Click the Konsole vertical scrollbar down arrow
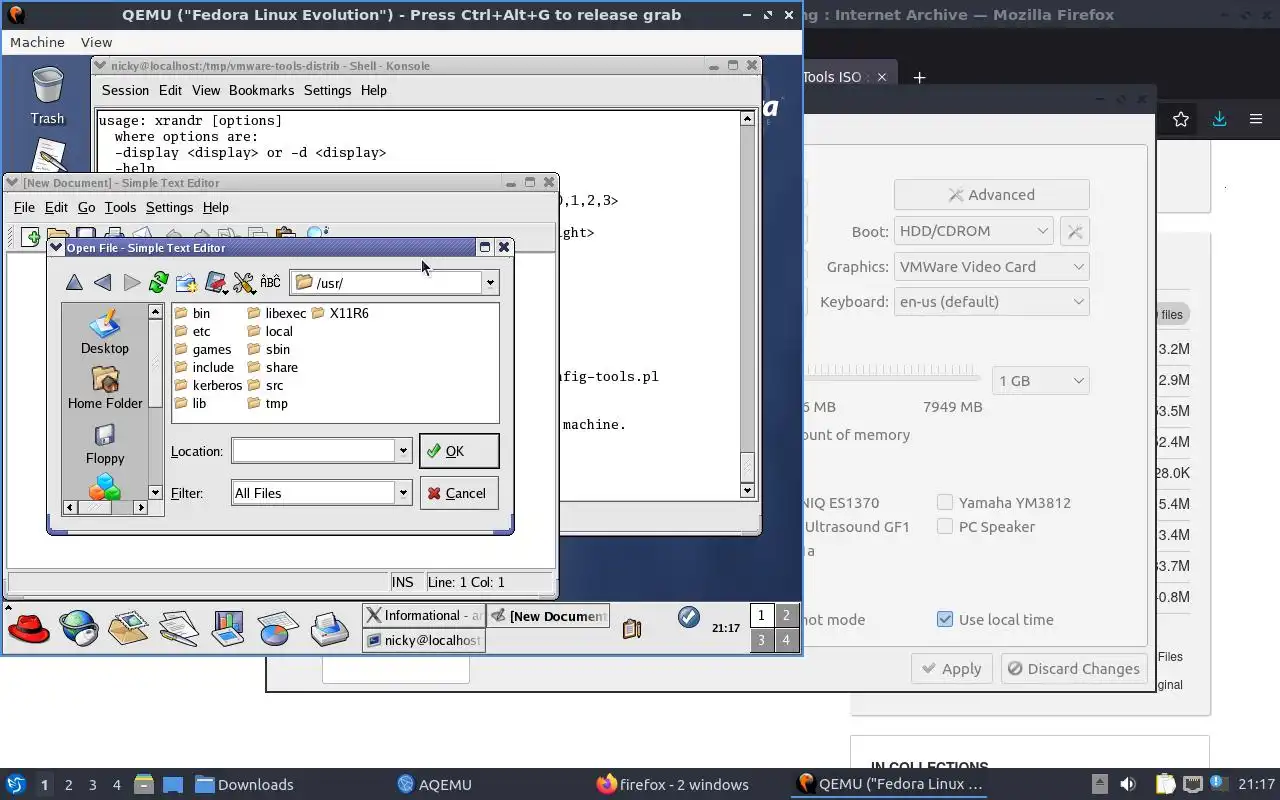 (x=747, y=490)
